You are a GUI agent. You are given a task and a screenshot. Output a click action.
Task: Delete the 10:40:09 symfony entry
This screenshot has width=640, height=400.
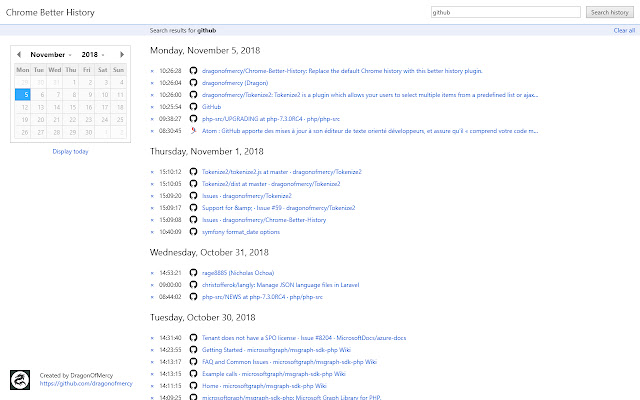[x=152, y=232]
